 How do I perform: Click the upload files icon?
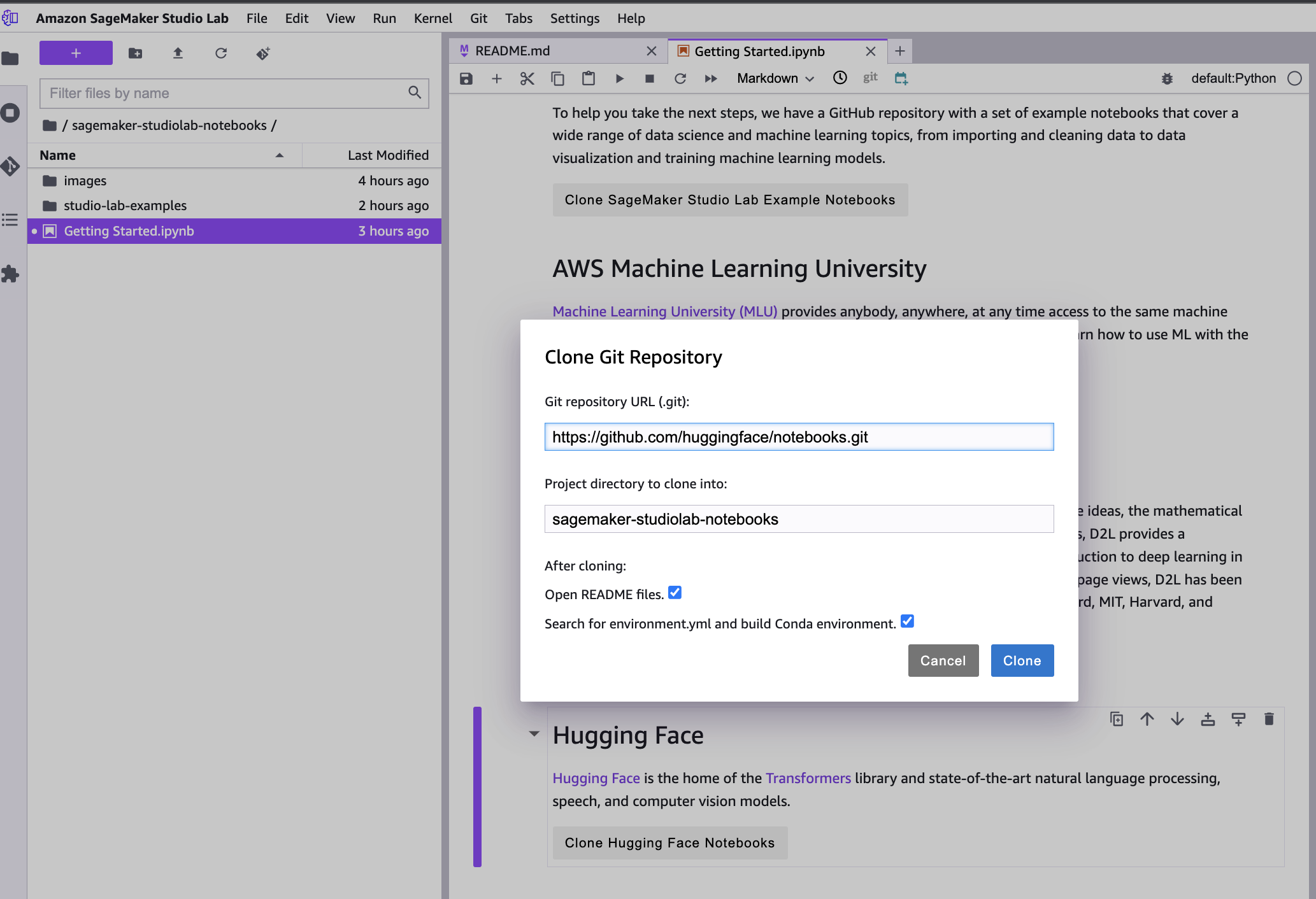click(x=178, y=53)
